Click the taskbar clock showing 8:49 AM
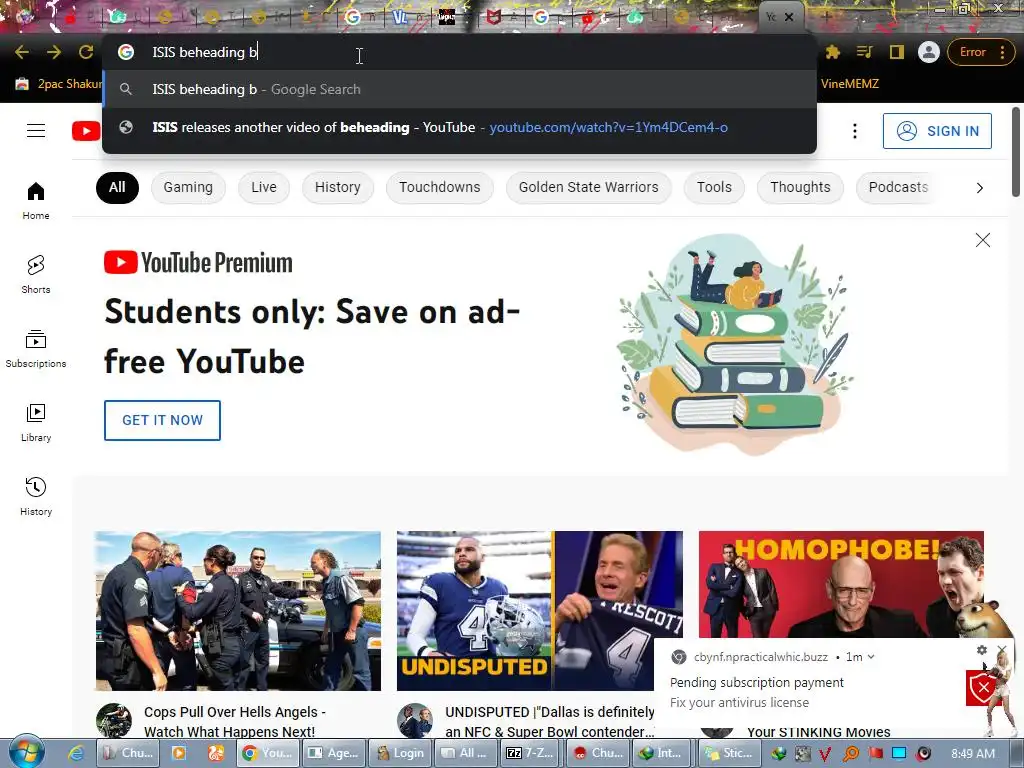 972,754
